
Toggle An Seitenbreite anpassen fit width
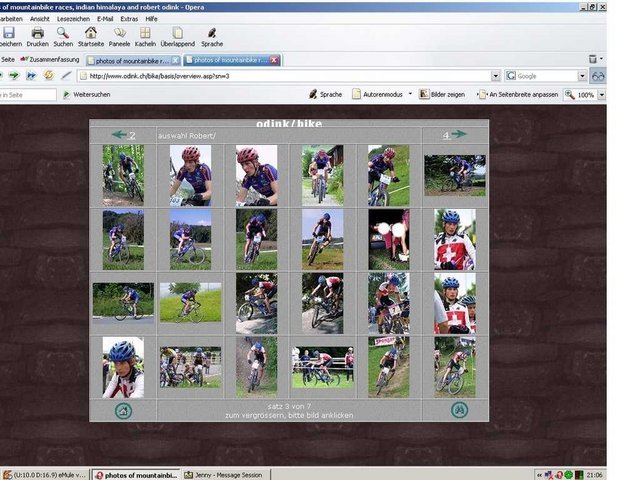(518, 94)
